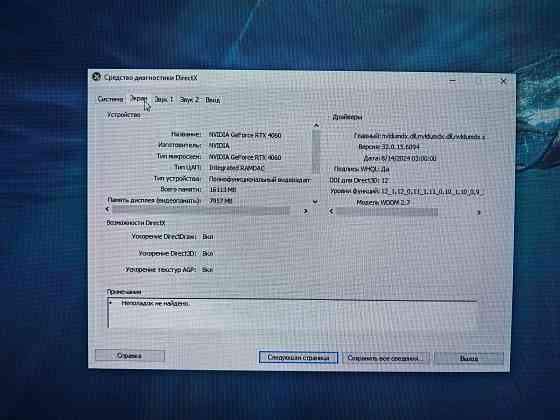
Task: Minimize the DirectX diagnostic window
Action: [x=452, y=81]
